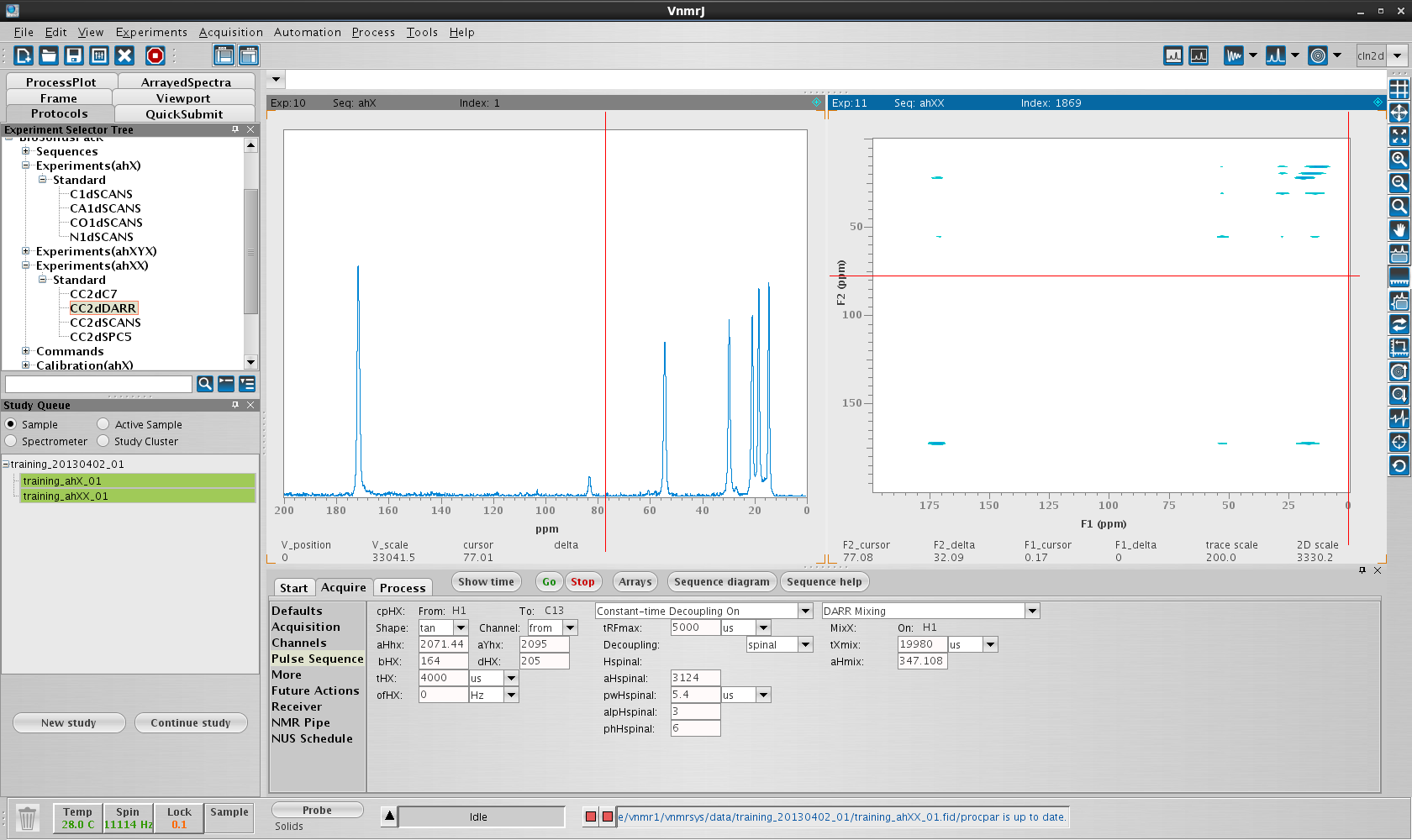Click the zoom in magnifier icon
This screenshot has width=1412, height=840.
point(1399,159)
